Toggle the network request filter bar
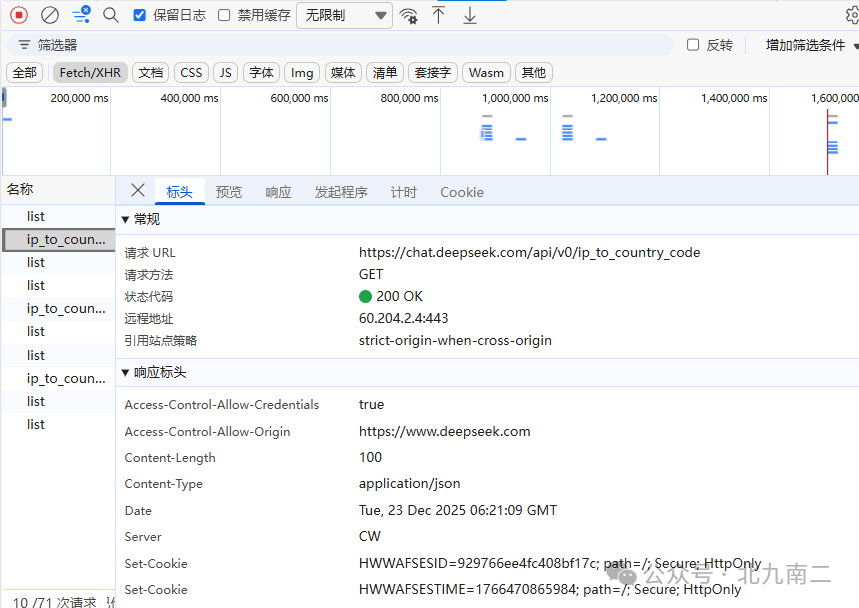The height and width of the screenshot is (608, 859). (x=81, y=15)
